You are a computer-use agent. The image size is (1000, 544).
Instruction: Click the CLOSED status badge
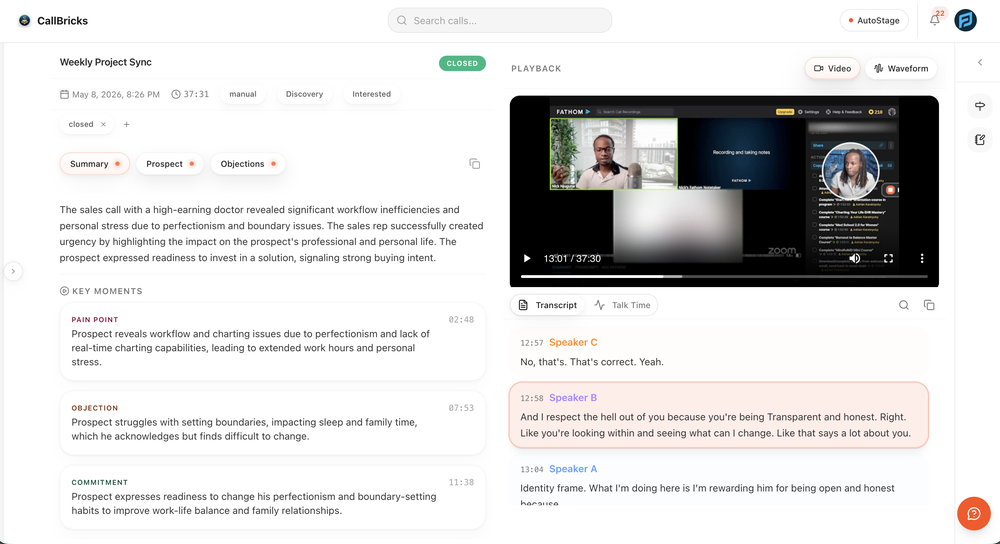462,63
